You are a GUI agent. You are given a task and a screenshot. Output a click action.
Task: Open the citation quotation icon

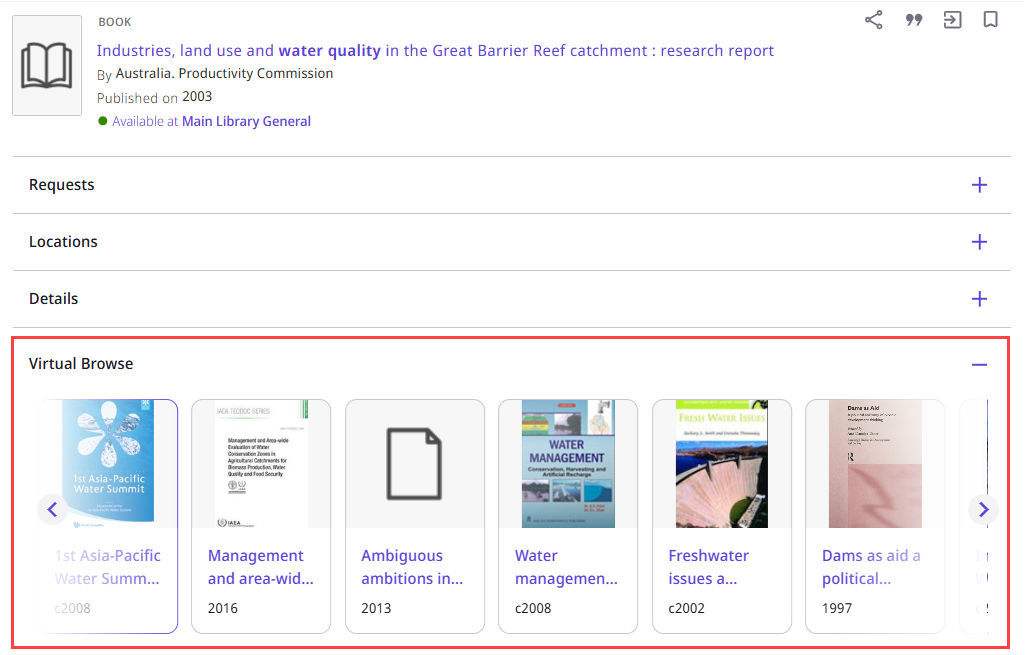coord(913,19)
